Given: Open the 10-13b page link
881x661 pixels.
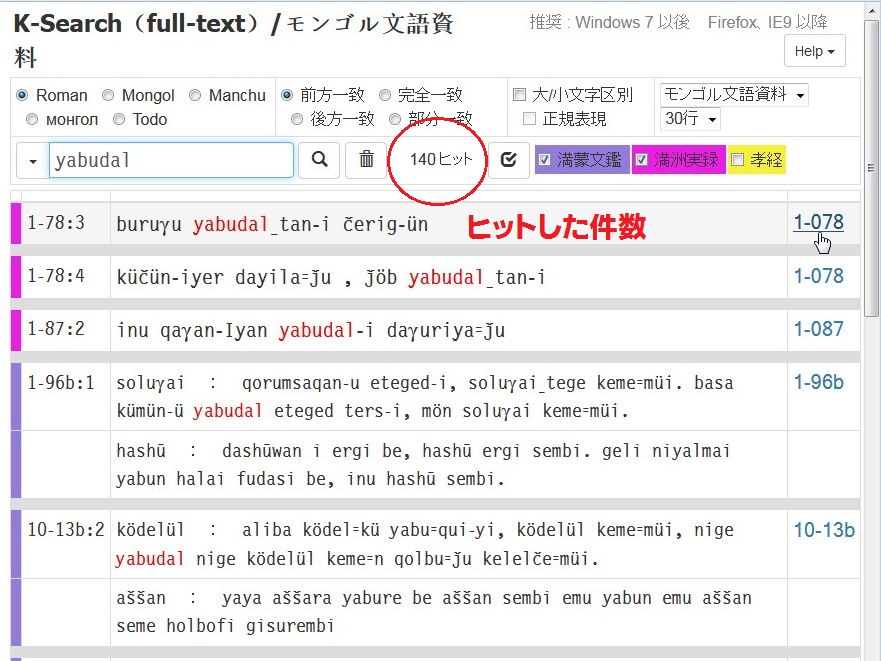Looking at the screenshot, I should click(823, 530).
